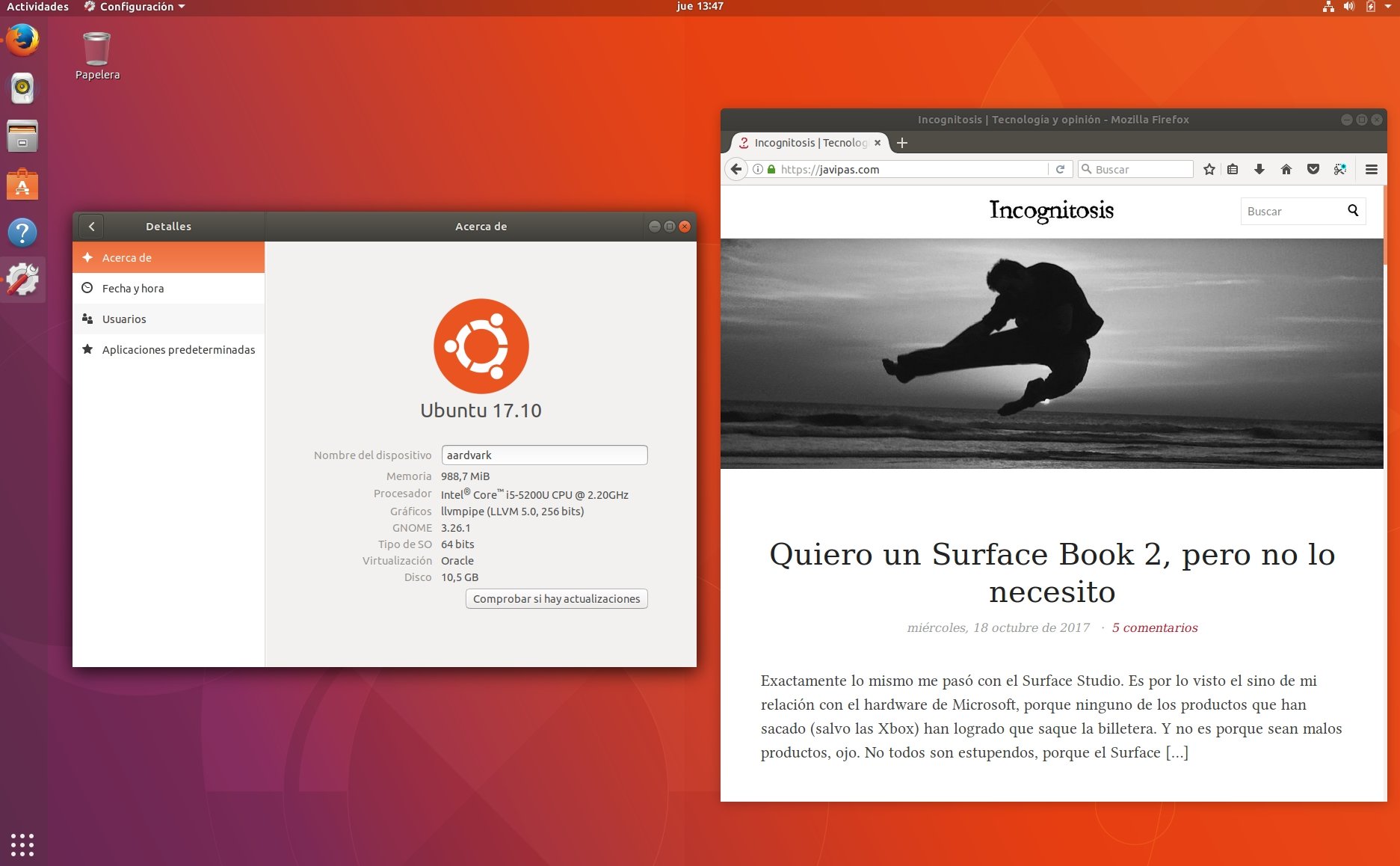Screen dimensions: 1400x866
Task: Open Firefox downloads arrow icon
Action: coord(1259,170)
